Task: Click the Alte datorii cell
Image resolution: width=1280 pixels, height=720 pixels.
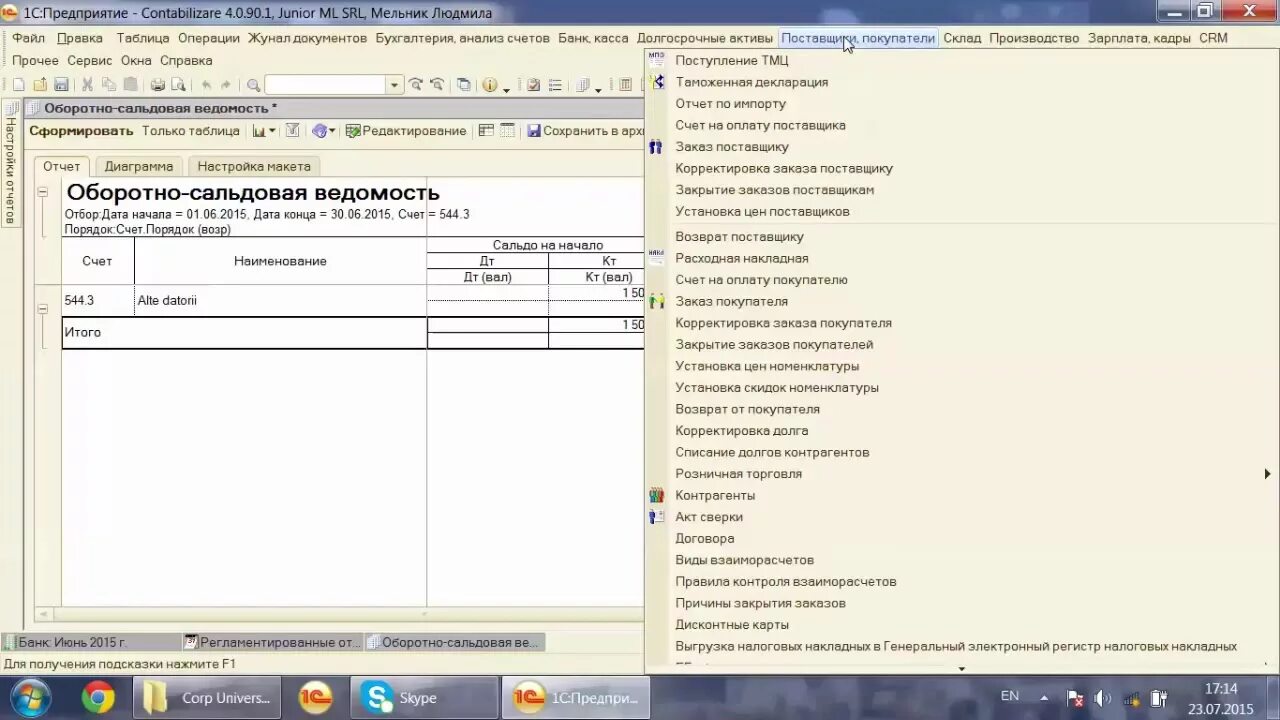Action: 280,300
